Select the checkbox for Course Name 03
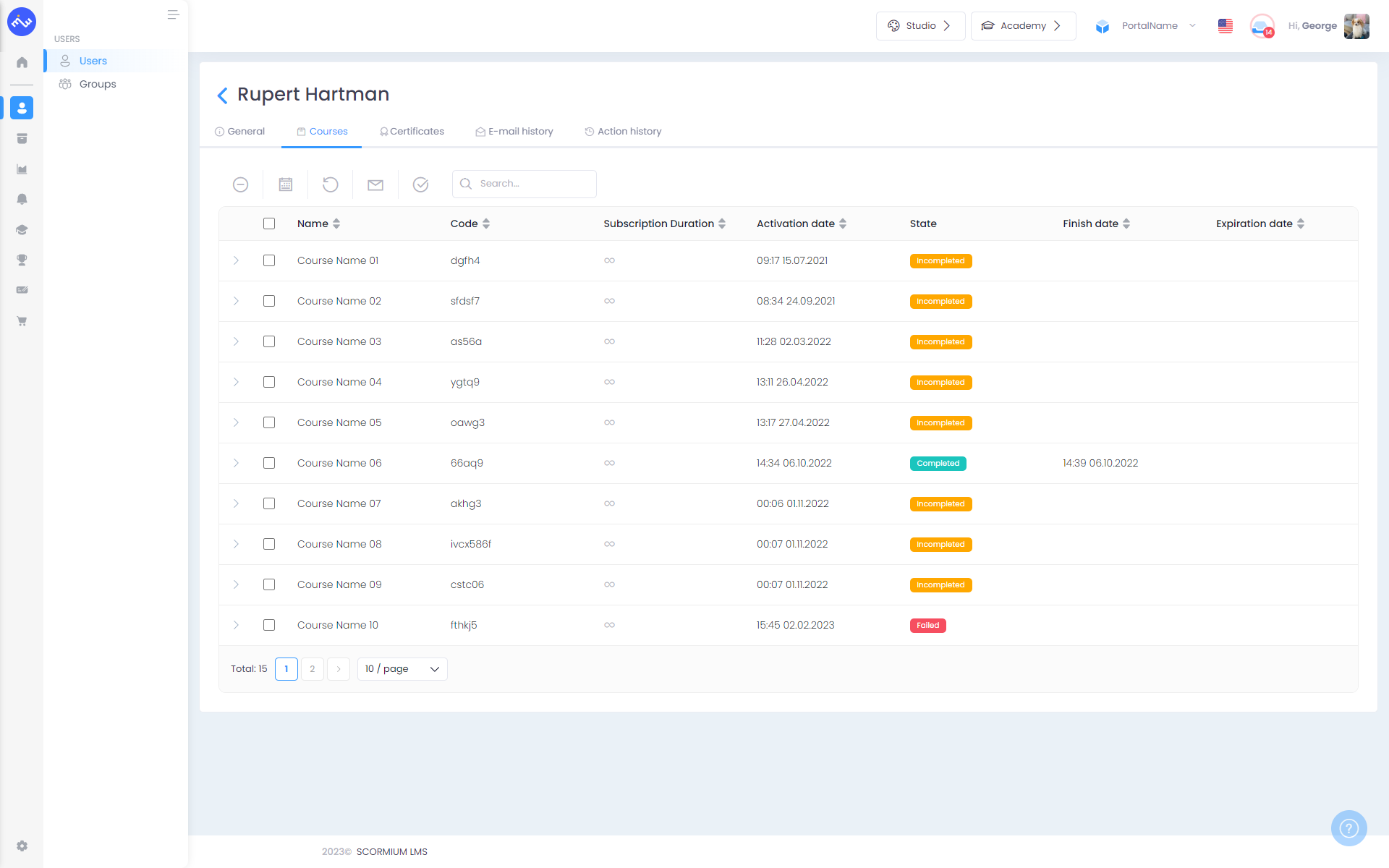The image size is (1389, 868). (269, 341)
